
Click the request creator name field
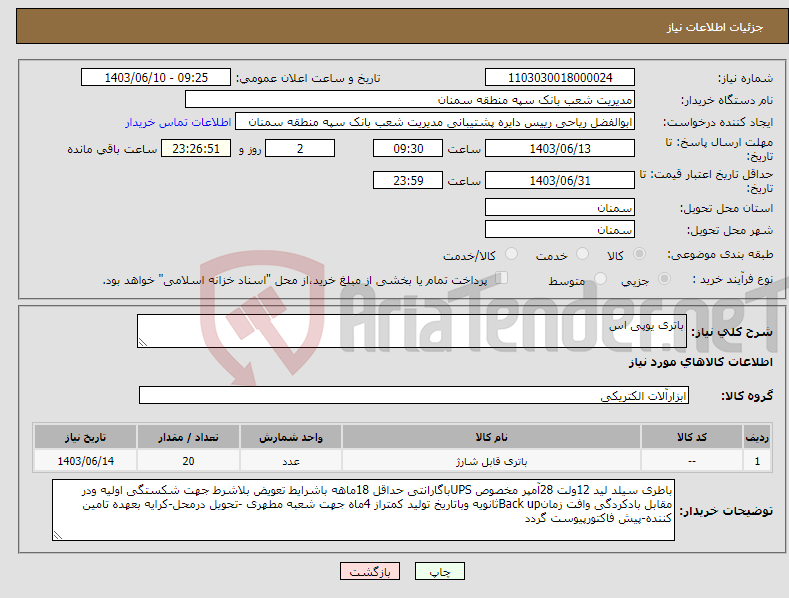pyautogui.click(x=435, y=121)
